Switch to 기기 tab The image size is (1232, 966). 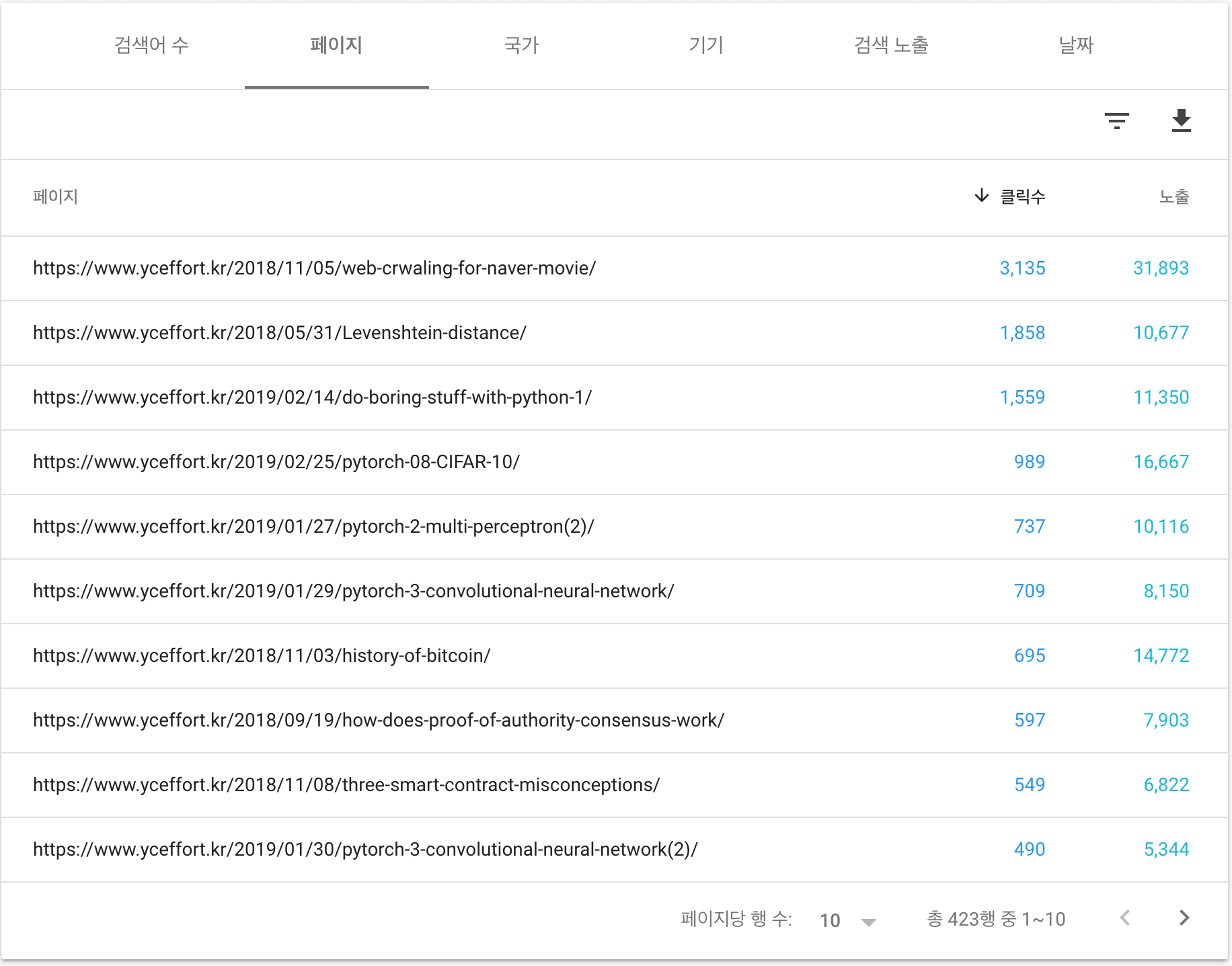(706, 45)
